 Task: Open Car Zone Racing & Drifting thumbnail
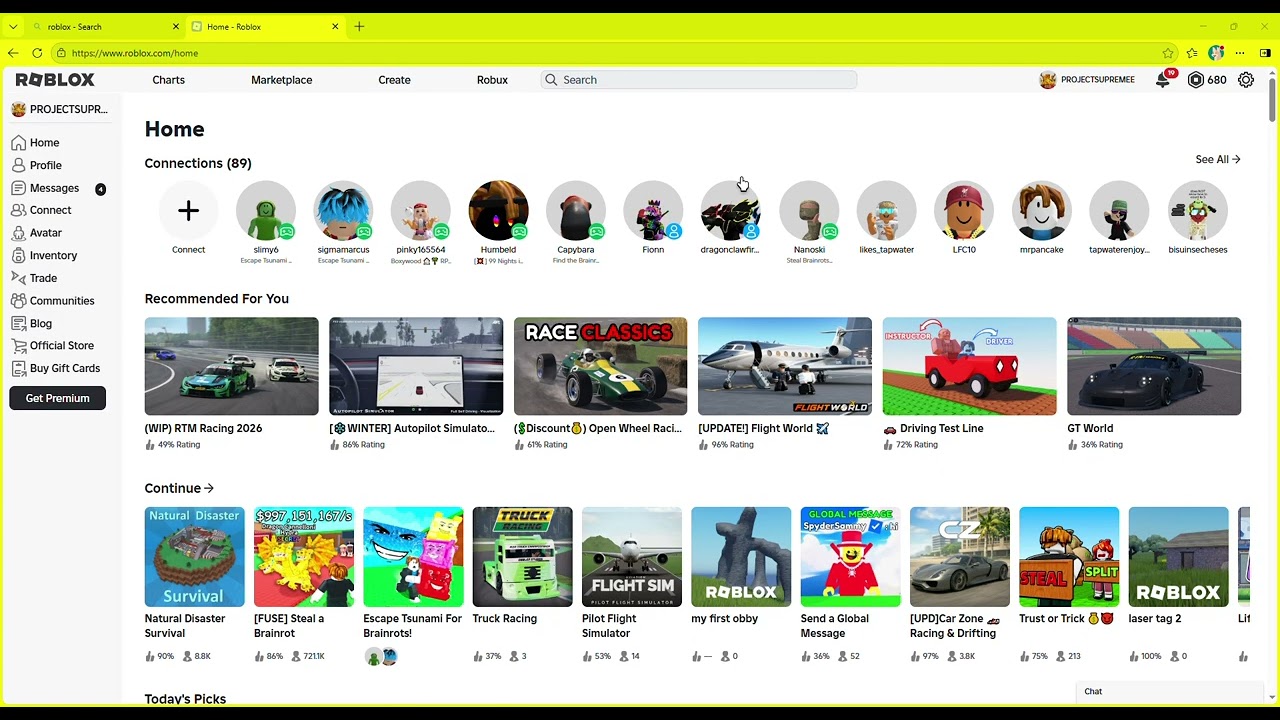[960, 557]
